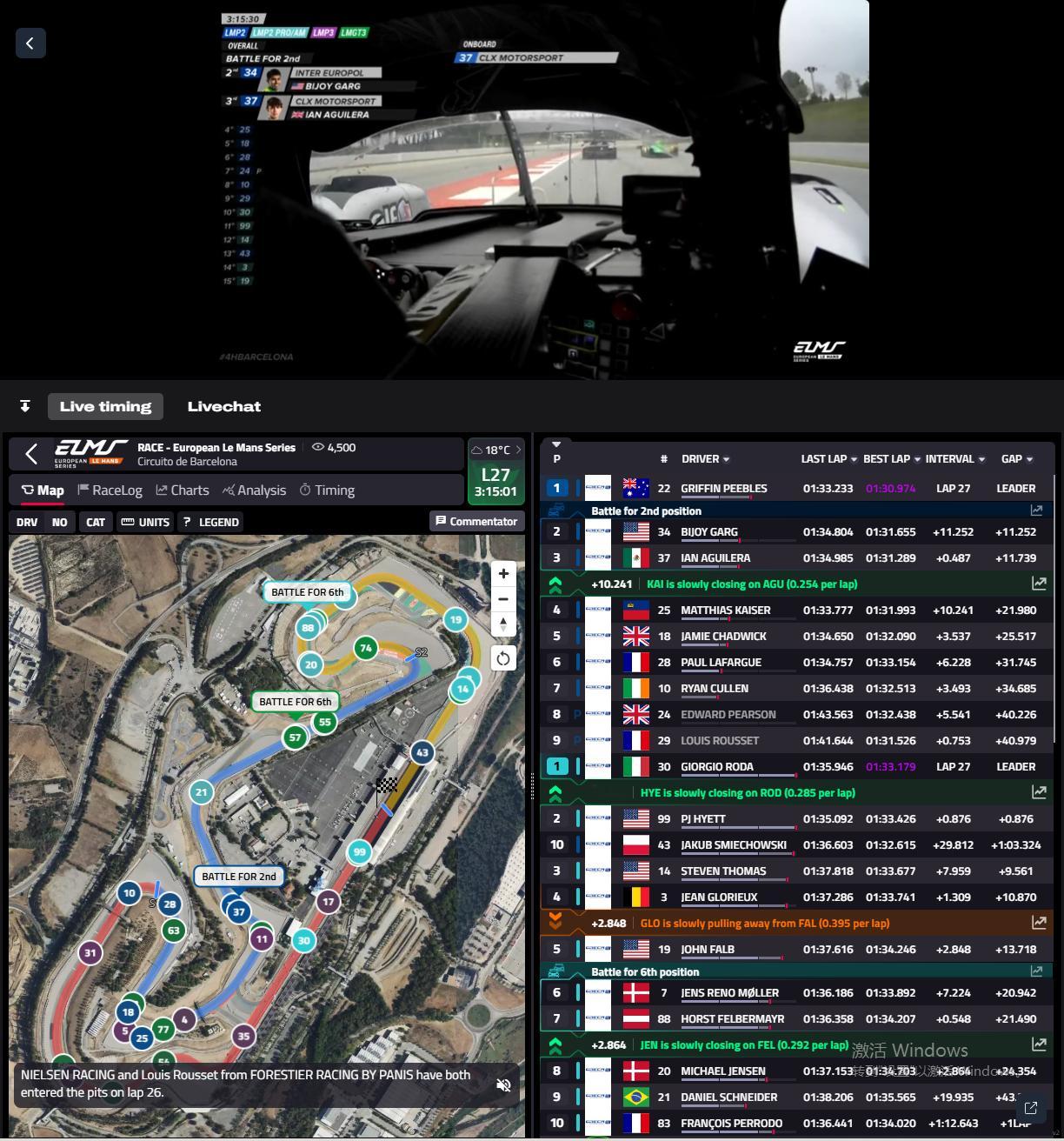Image resolution: width=1064 pixels, height=1141 pixels.
Task: Open chart for GLO pulling away from FAL
Action: tap(1038, 923)
